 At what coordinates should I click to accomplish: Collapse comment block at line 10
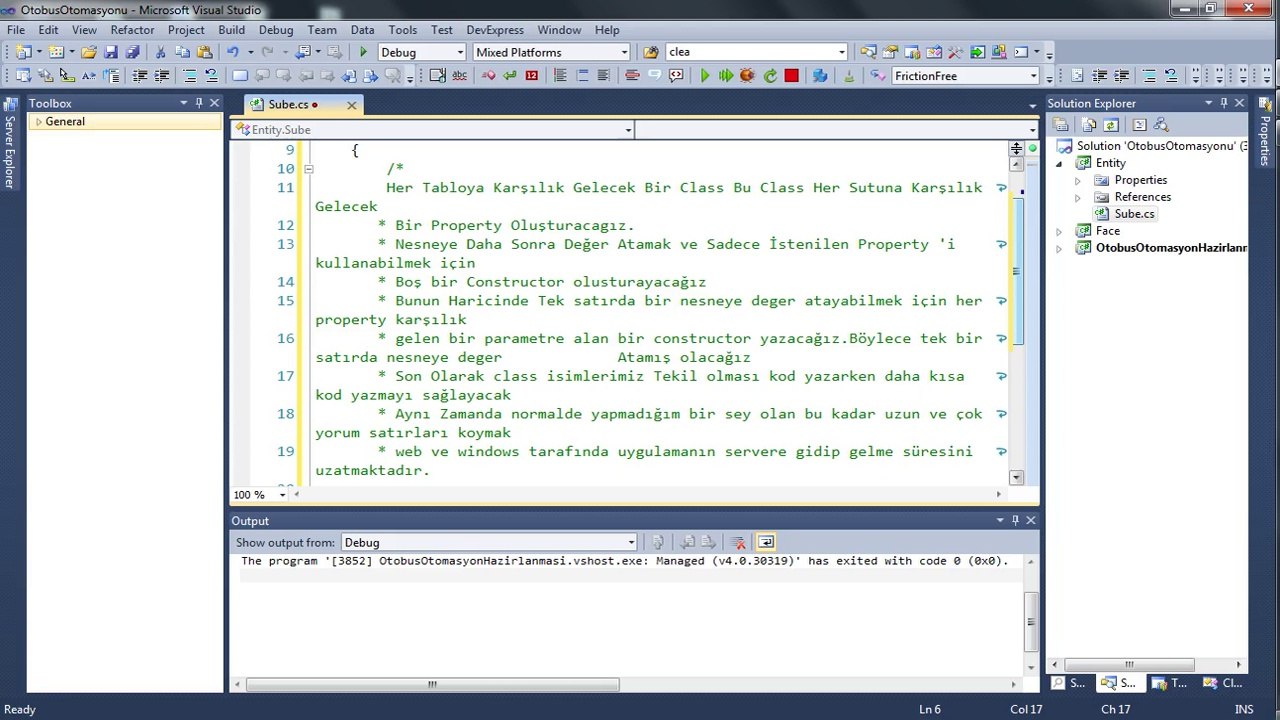[x=308, y=169]
